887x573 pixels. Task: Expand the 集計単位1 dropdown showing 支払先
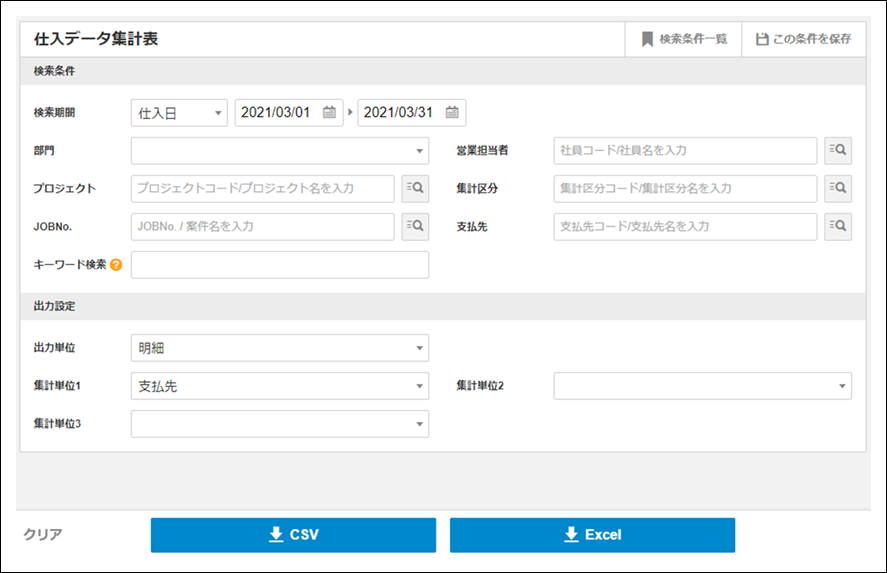point(280,386)
